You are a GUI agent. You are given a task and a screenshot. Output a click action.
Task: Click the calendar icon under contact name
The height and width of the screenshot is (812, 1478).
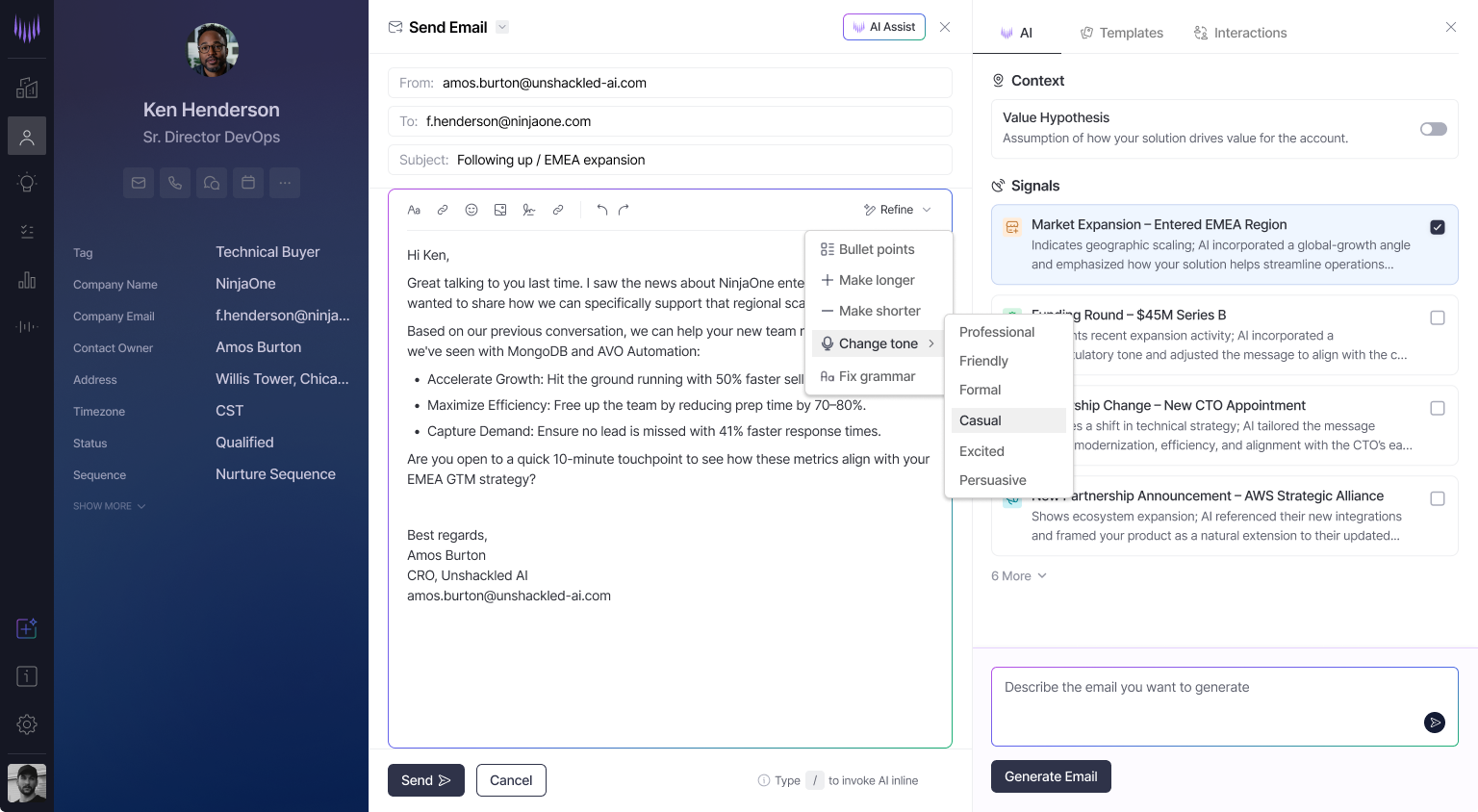[248, 183]
